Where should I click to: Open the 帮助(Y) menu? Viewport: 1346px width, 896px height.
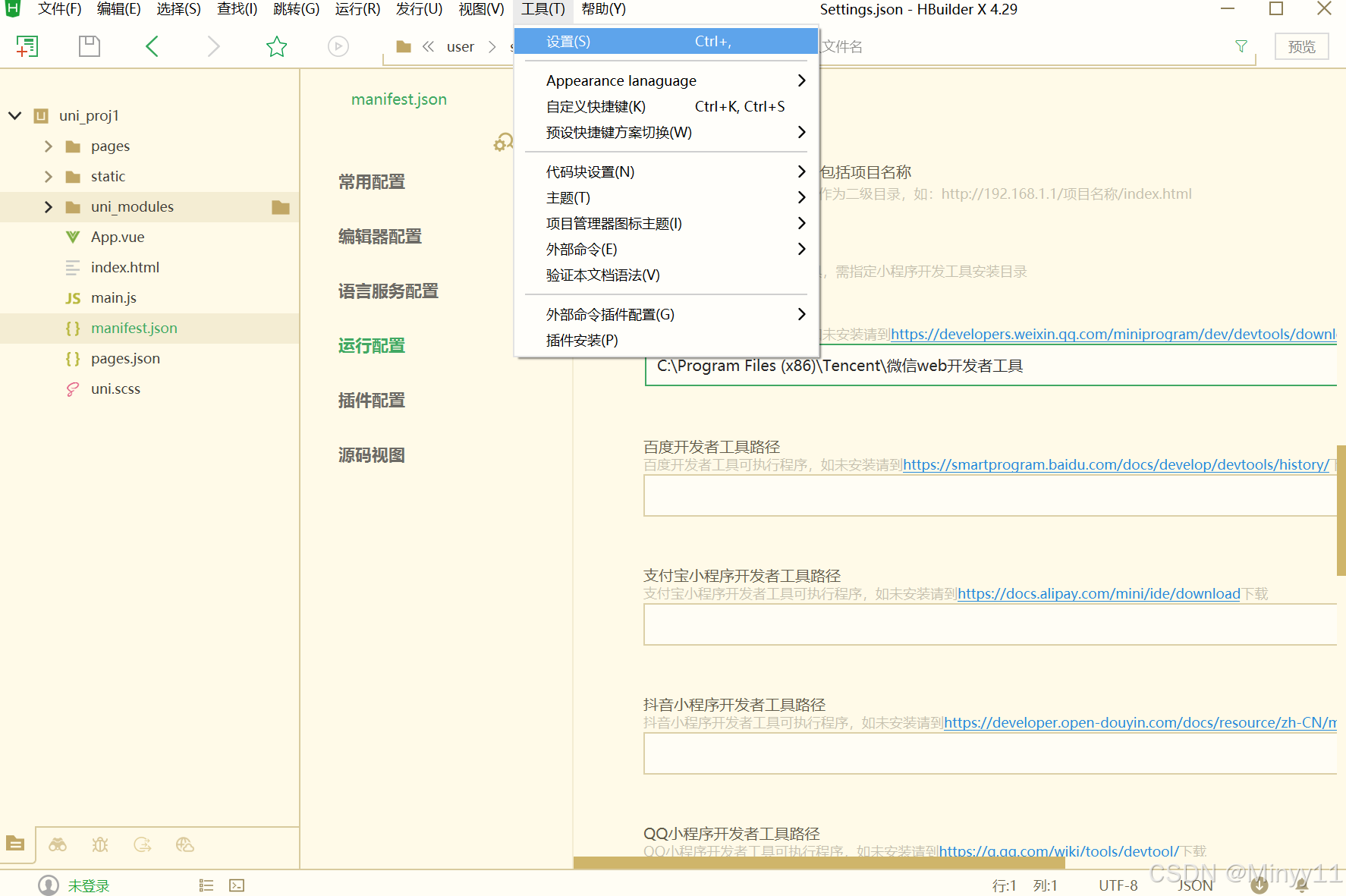click(x=604, y=9)
